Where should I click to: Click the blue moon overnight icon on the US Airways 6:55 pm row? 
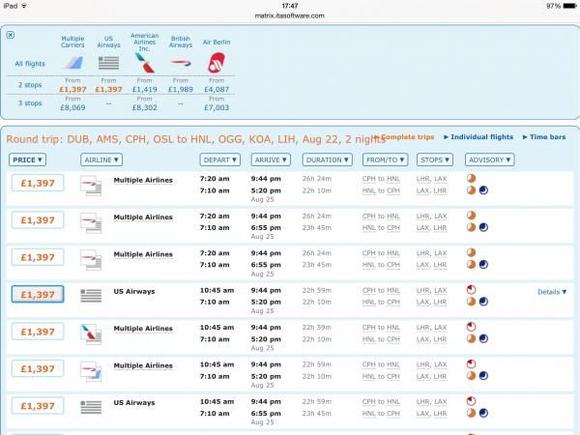pos(483,413)
